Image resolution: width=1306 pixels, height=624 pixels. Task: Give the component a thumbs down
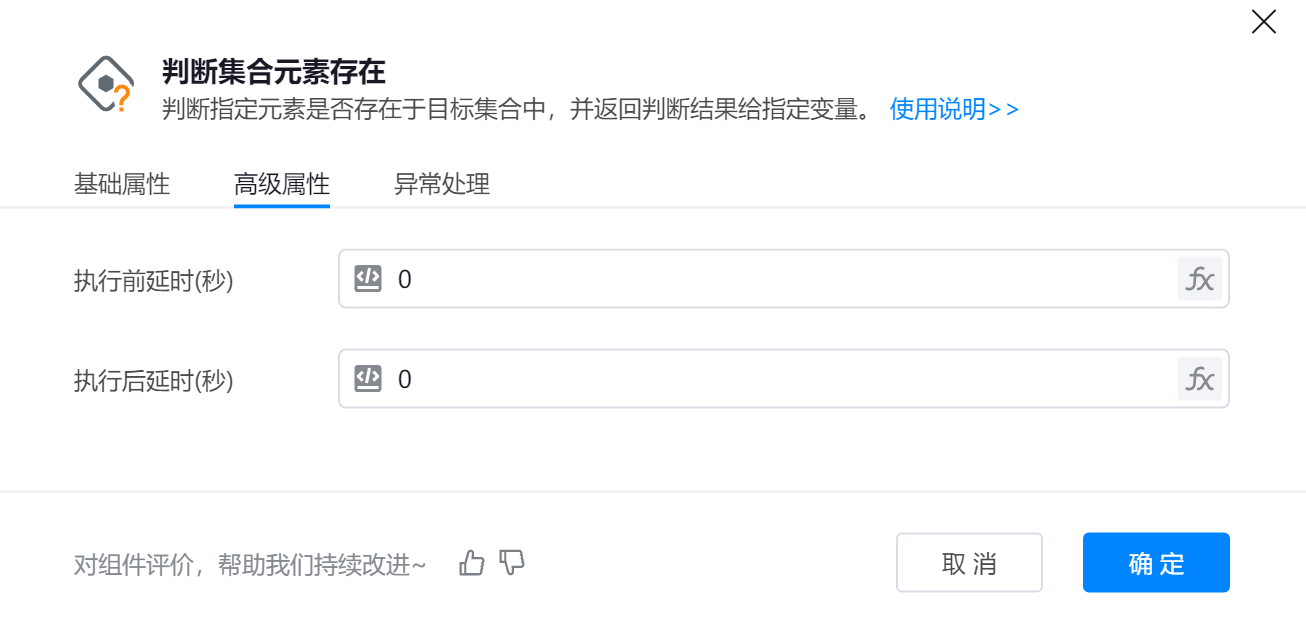[512, 563]
